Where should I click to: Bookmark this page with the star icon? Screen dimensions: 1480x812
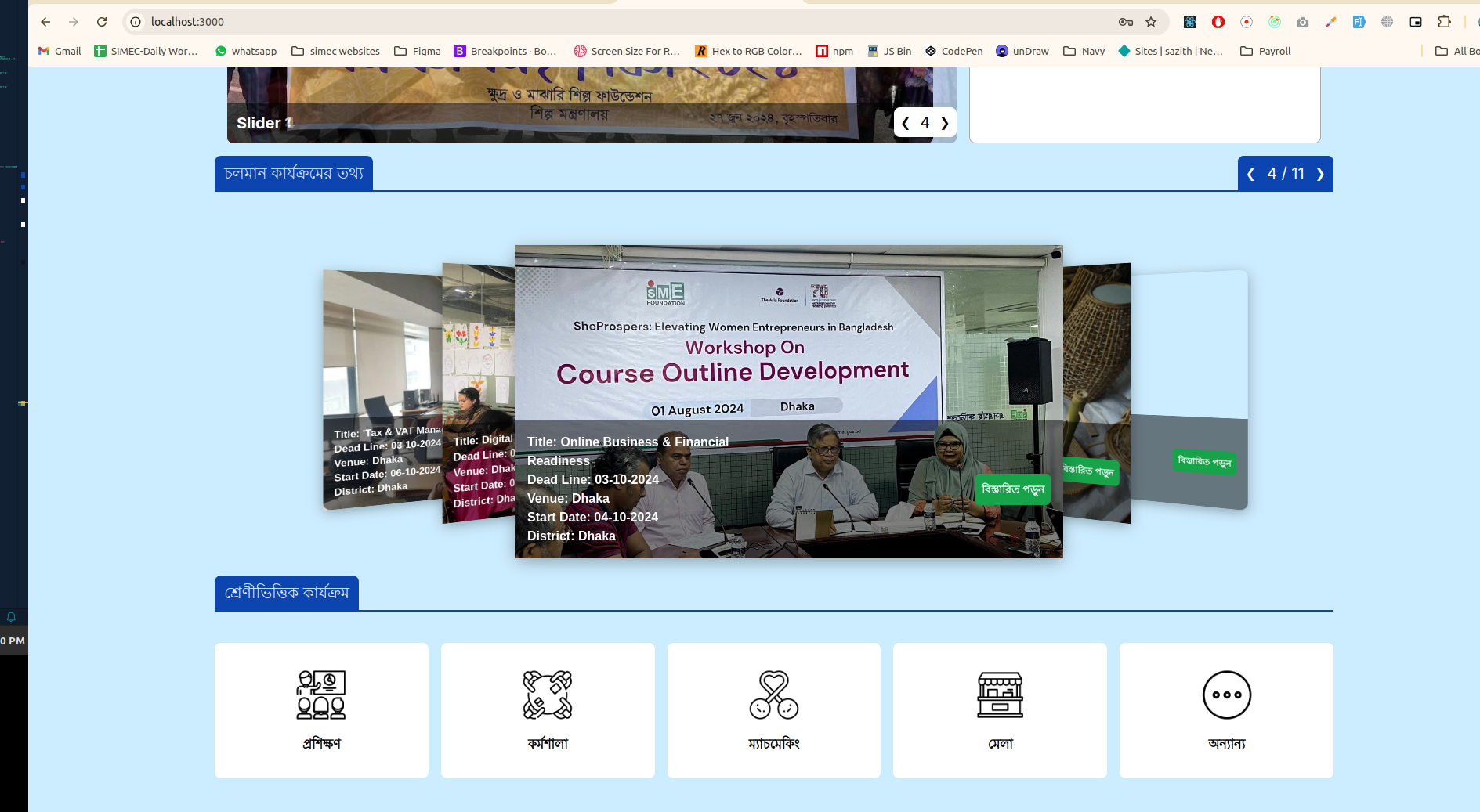[x=1151, y=22]
